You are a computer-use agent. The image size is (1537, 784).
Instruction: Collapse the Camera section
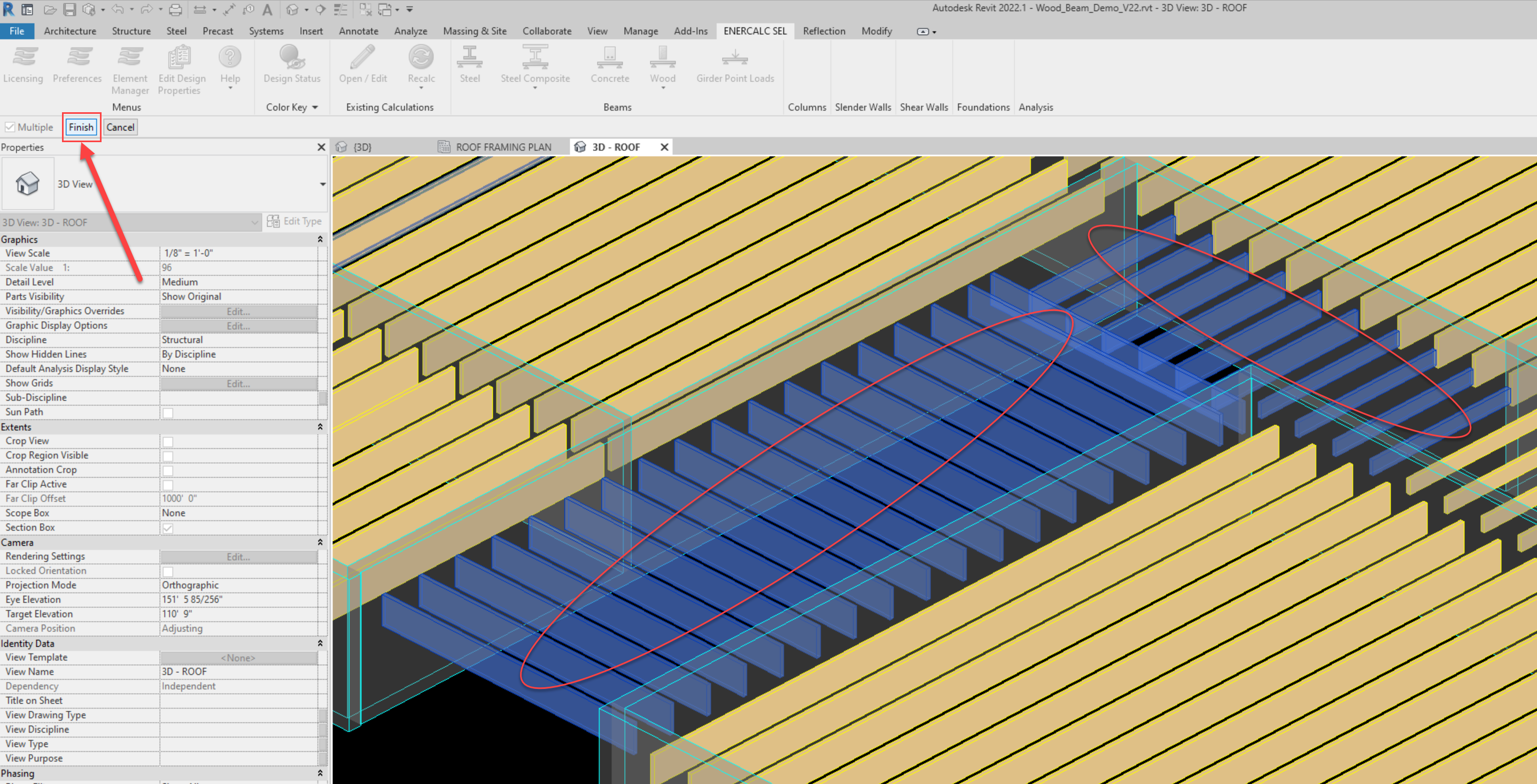tap(320, 542)
